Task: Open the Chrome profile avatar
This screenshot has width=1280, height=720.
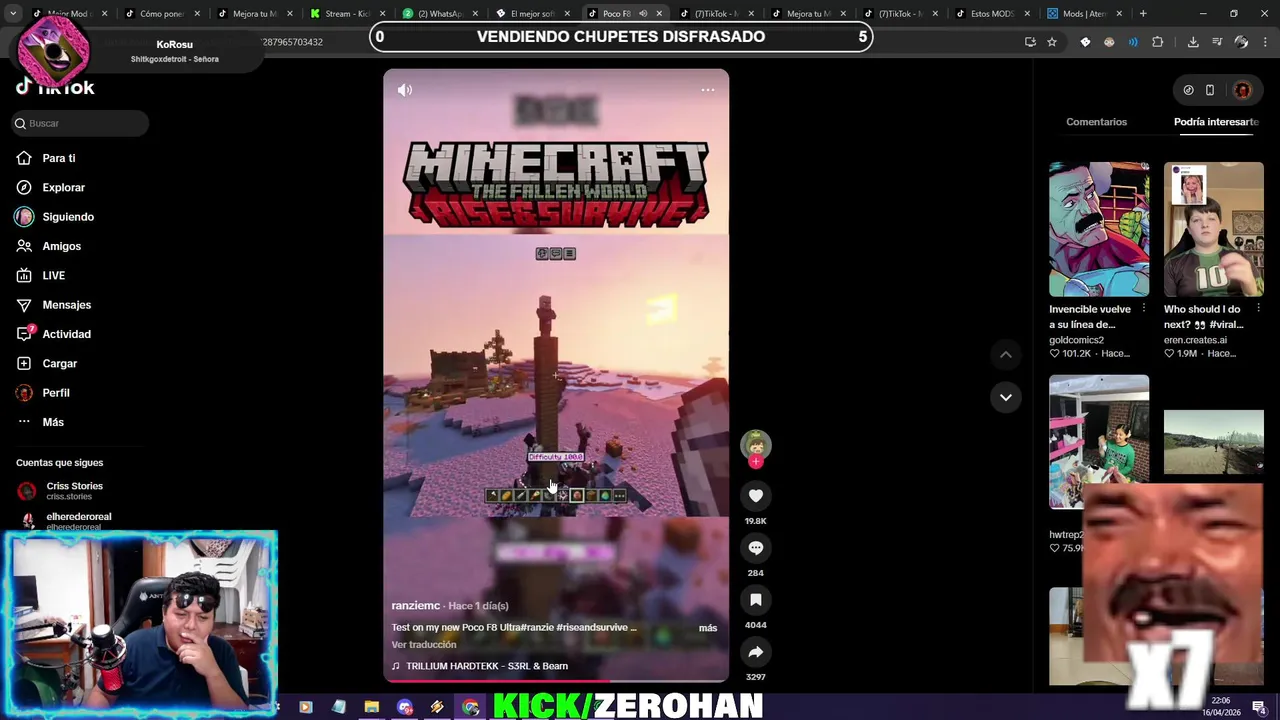Action: pos(1241,42)
